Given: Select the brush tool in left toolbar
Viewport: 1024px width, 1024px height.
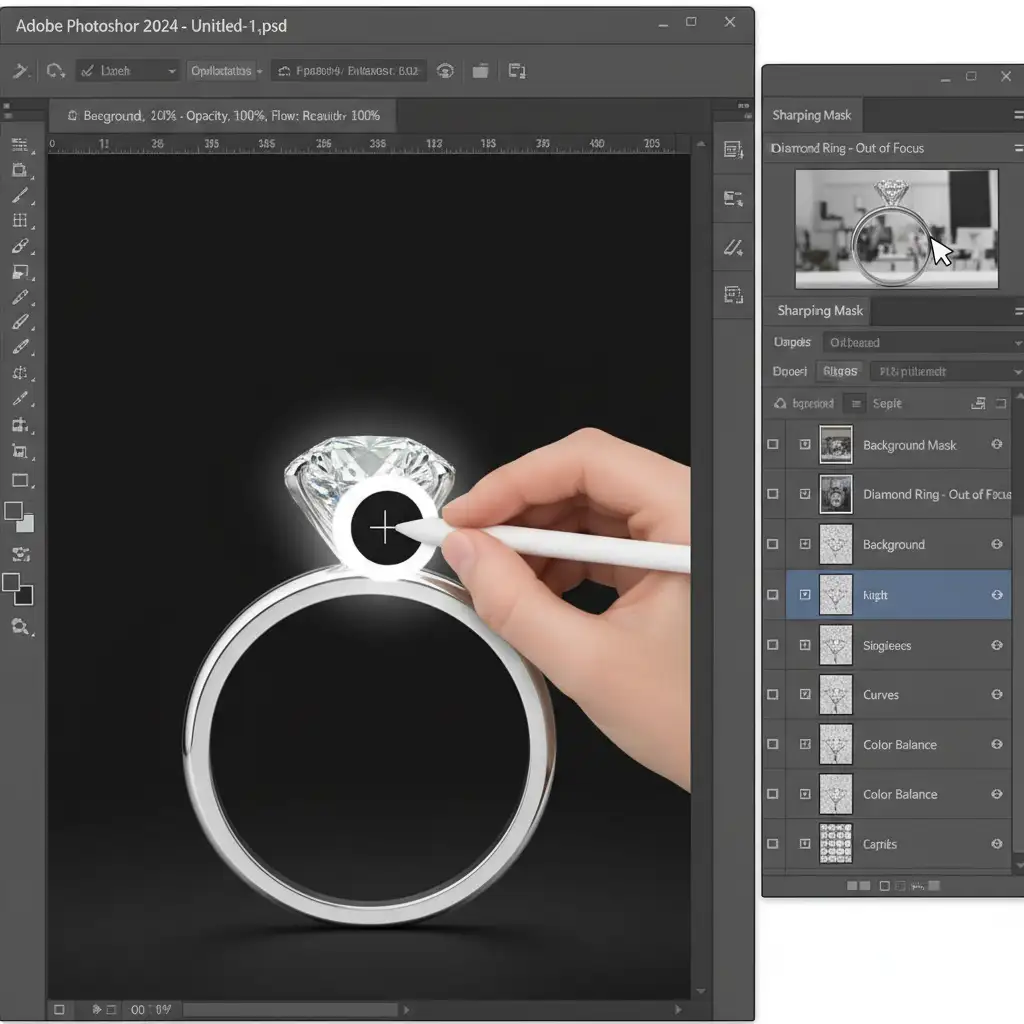Looking at the screenshot, I should click(20, 195).
